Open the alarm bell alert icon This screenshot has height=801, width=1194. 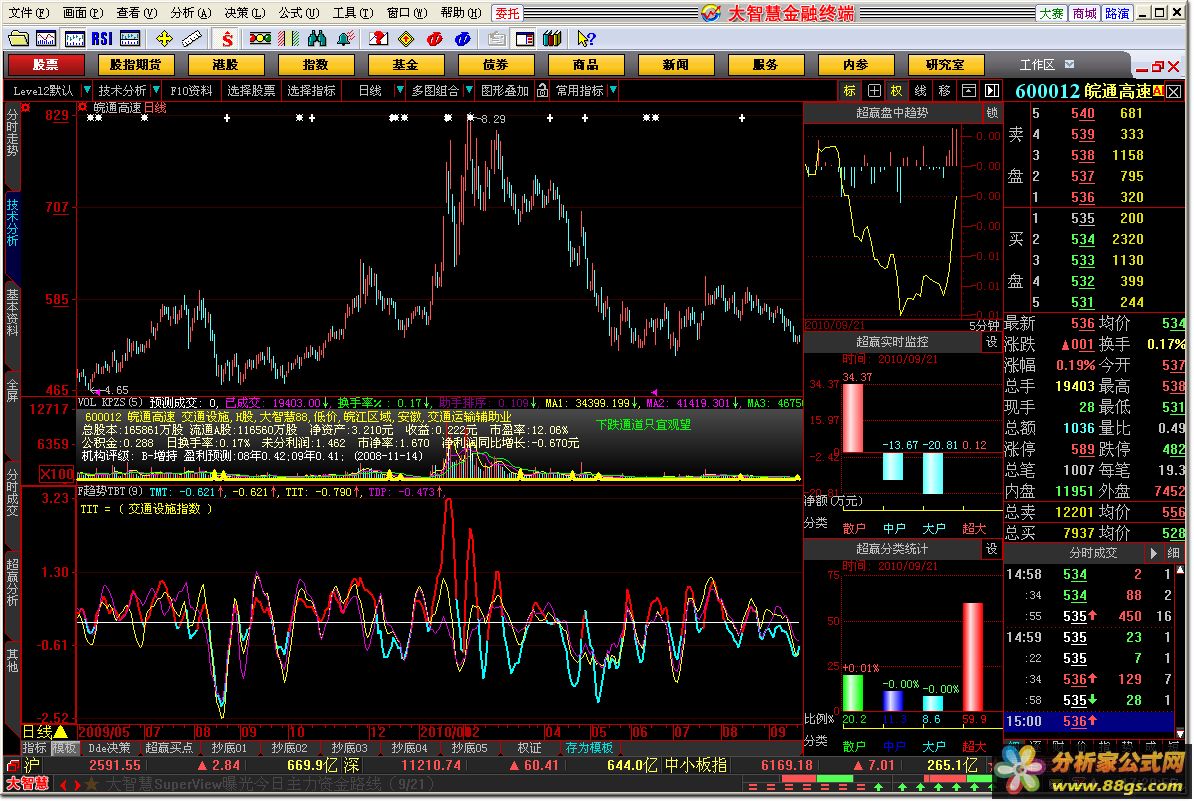[345, 38]
